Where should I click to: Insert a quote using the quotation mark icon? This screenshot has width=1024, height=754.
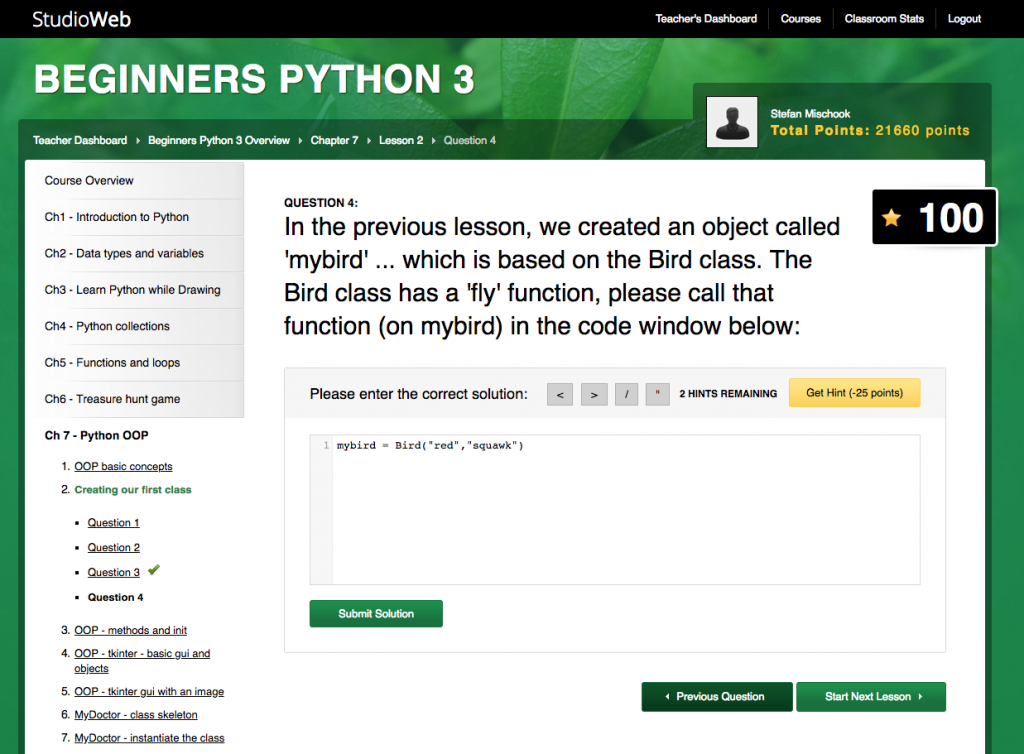(657, 394)
